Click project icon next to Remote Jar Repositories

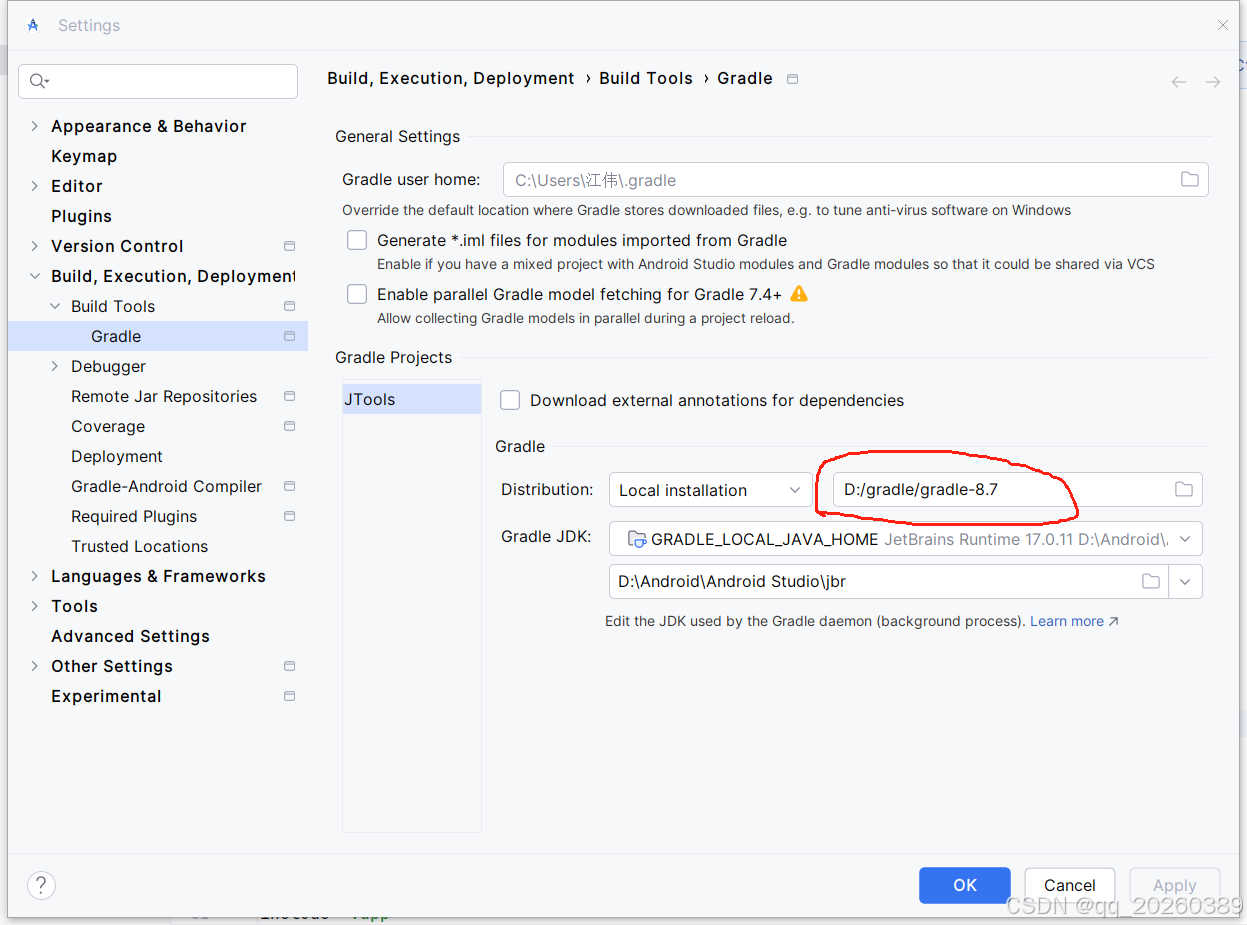pos(289,396)
